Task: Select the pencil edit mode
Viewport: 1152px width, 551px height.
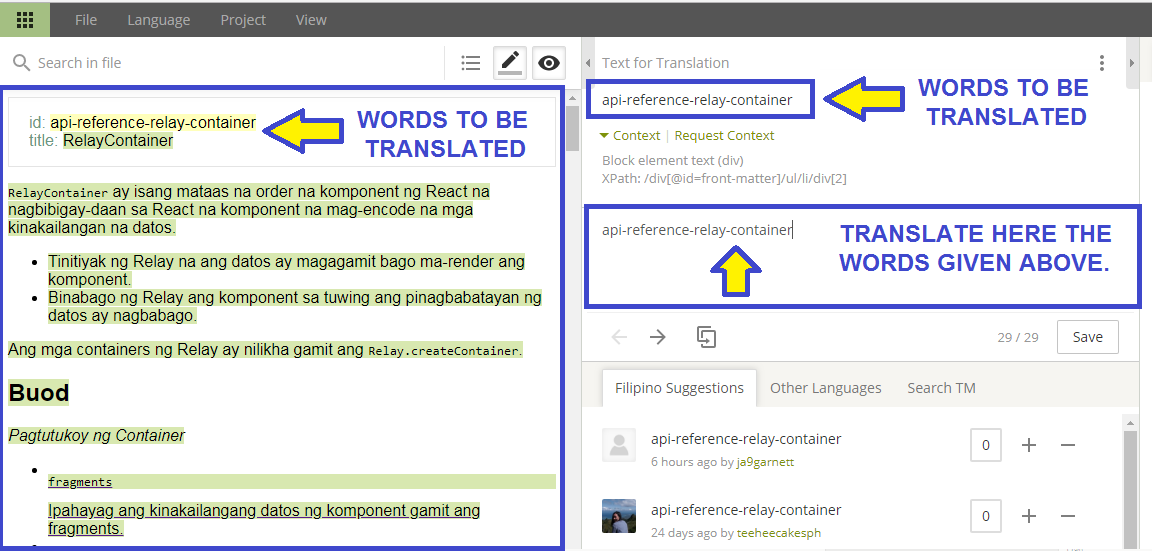Action: click(510, 63)
